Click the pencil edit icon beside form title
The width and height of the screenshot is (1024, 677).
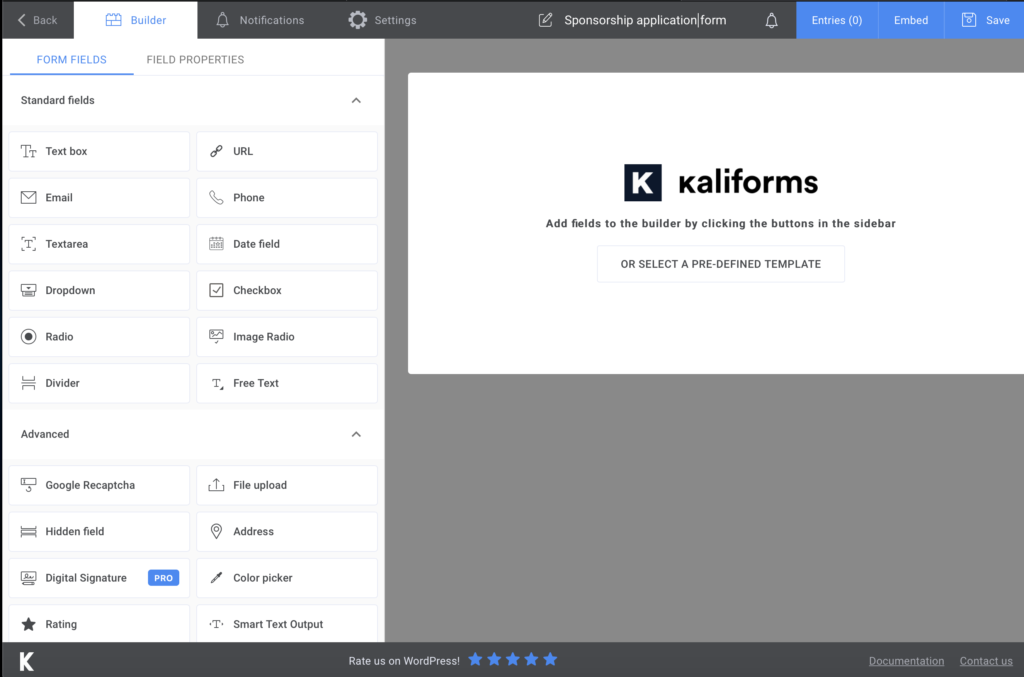(545, 20)
